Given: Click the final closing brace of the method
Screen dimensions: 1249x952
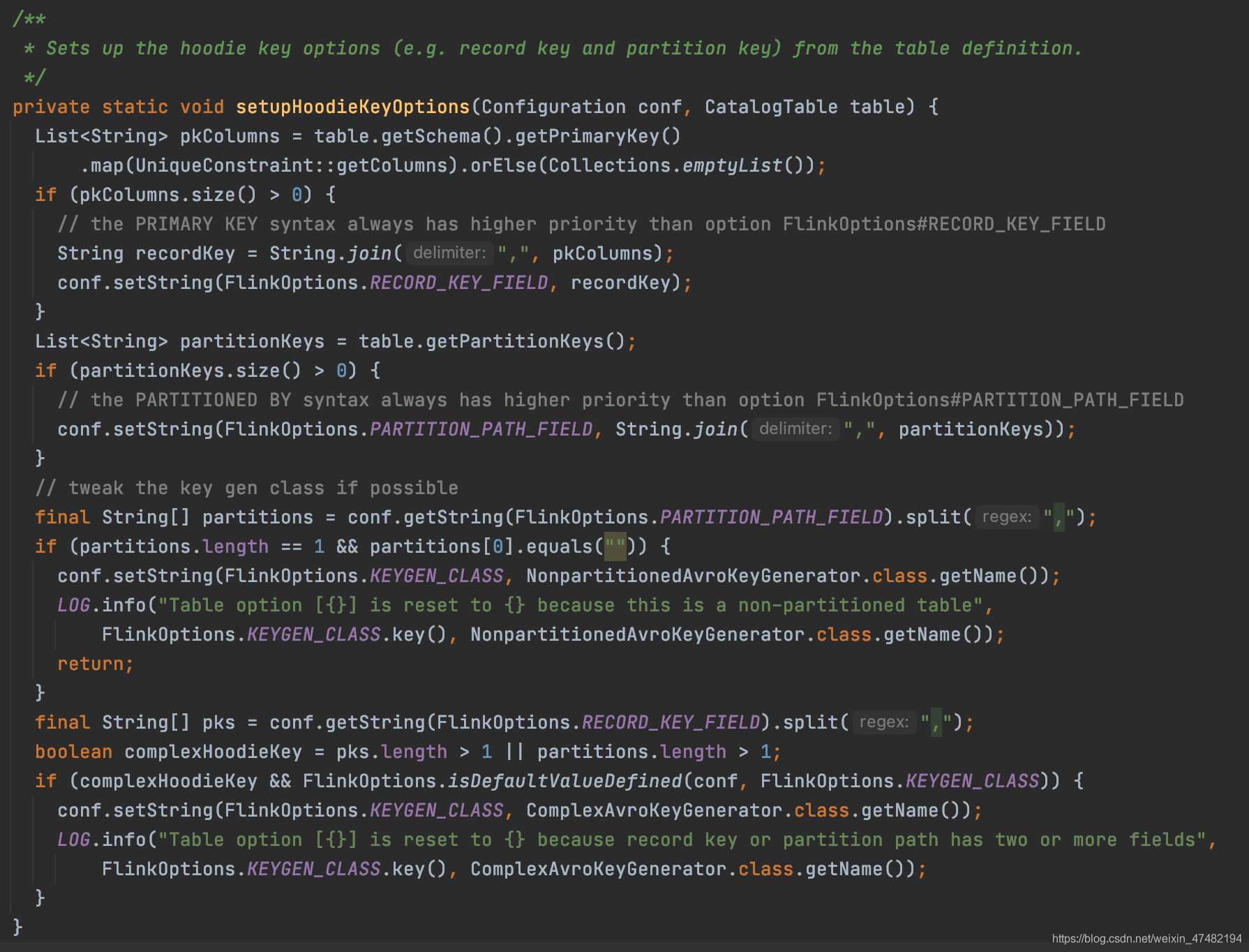Looking at the screenshot, I should (x=18, y=927).
